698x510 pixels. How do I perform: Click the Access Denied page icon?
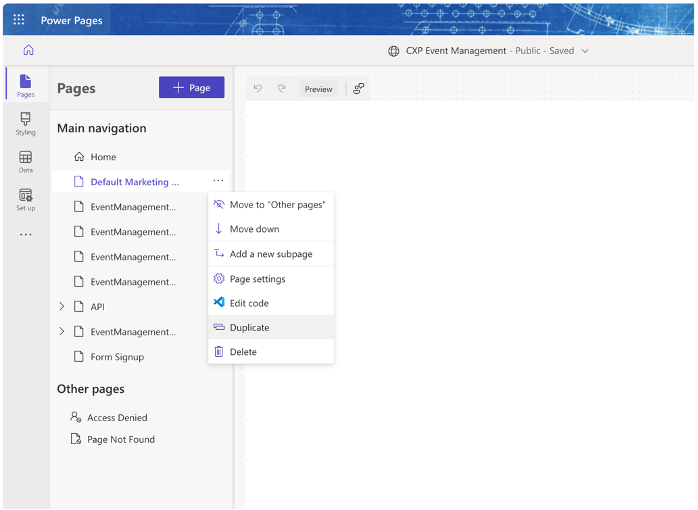click(x=76, y=417)
